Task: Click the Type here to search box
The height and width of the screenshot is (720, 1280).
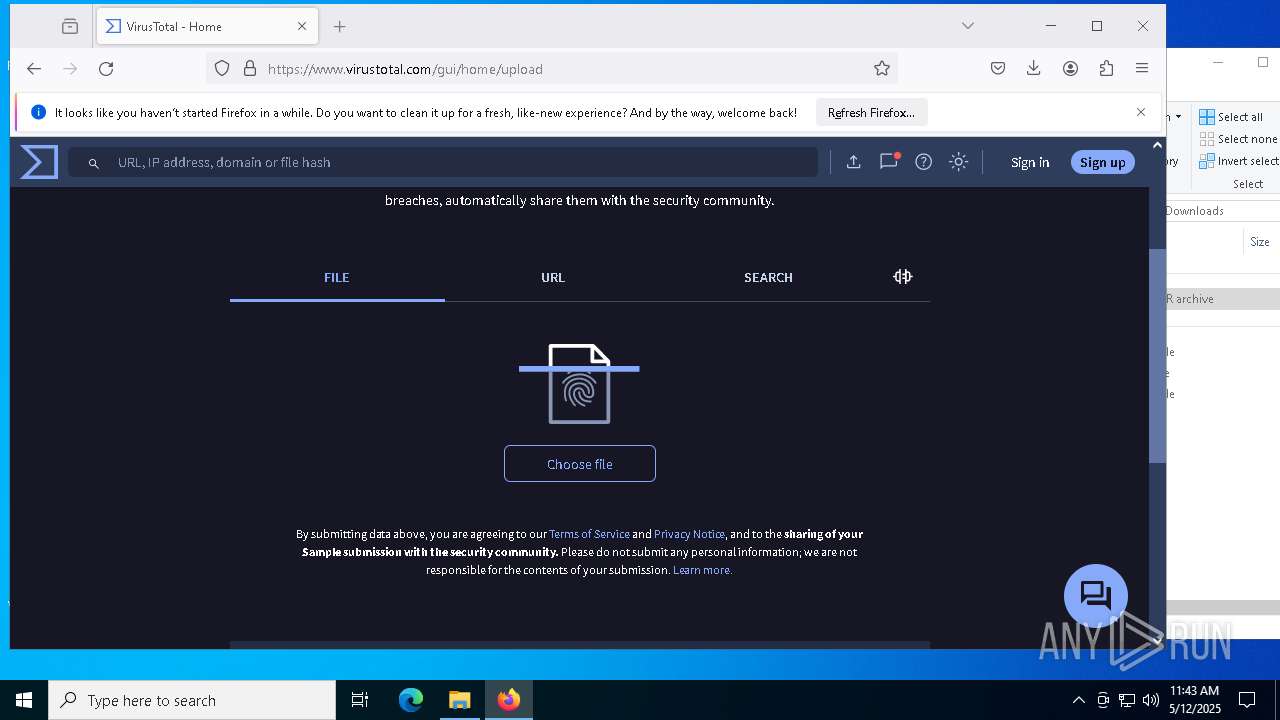Action: (x=192, y=700)
